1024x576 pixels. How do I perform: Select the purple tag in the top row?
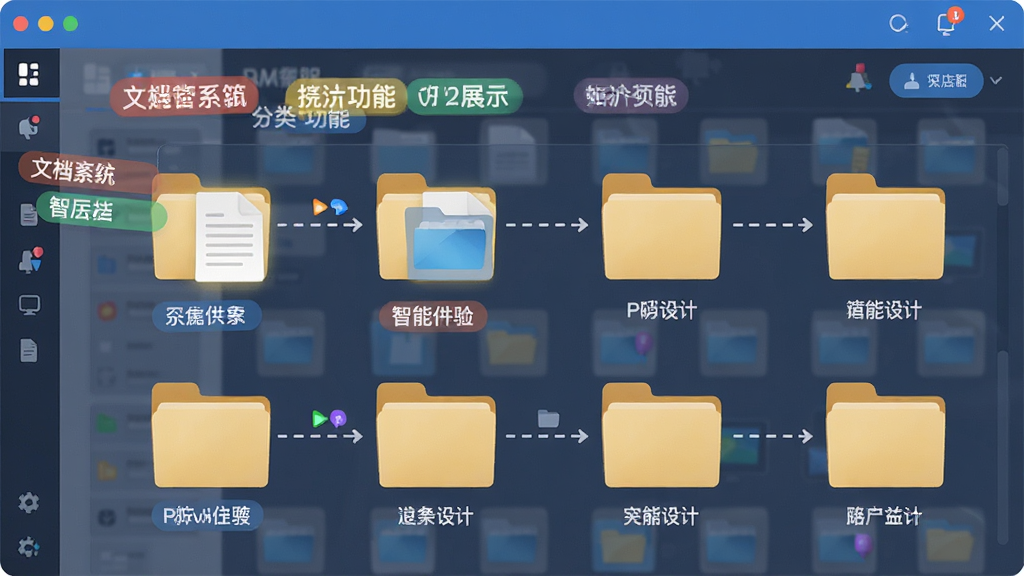630,96
